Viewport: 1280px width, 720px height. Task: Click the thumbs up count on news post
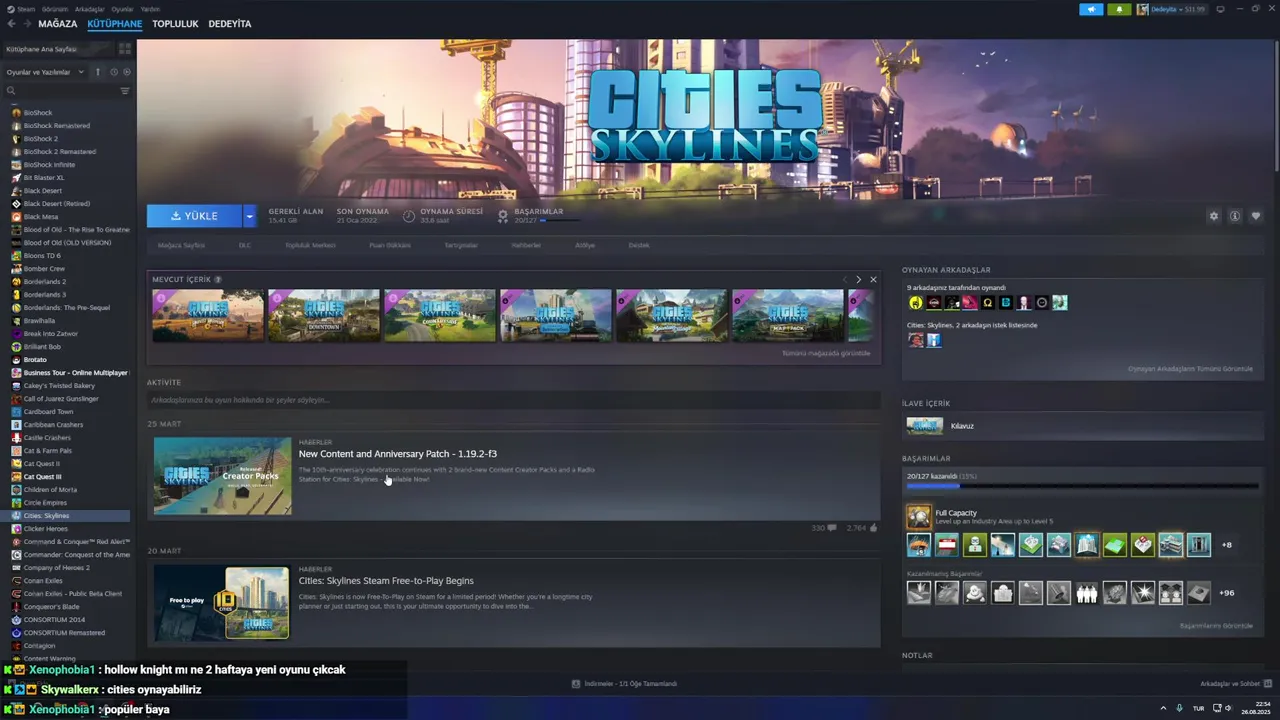[862, 528]
